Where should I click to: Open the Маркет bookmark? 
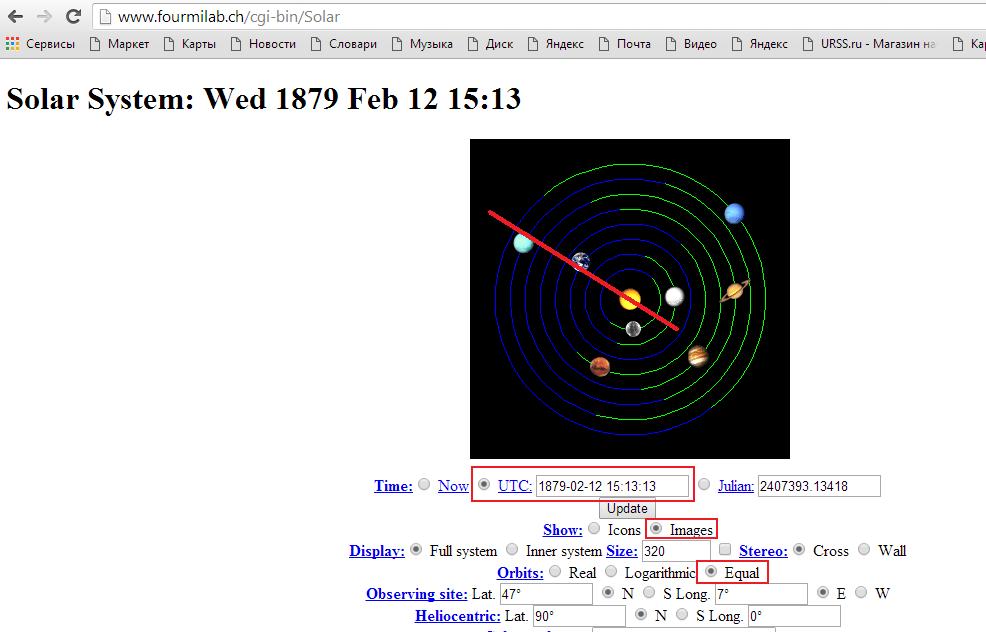(x=119, y=44)
